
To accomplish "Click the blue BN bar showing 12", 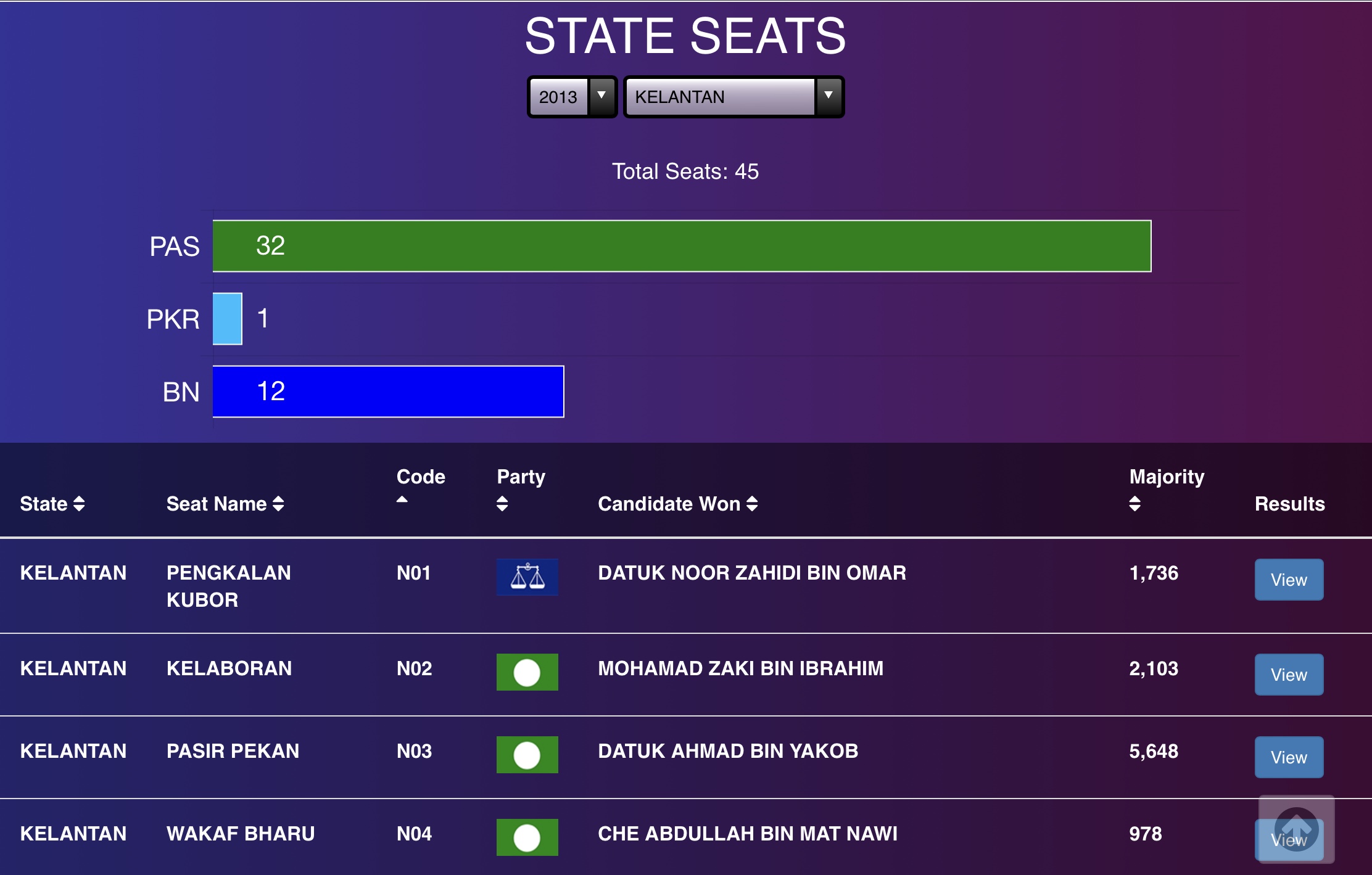I will point(388,392).
